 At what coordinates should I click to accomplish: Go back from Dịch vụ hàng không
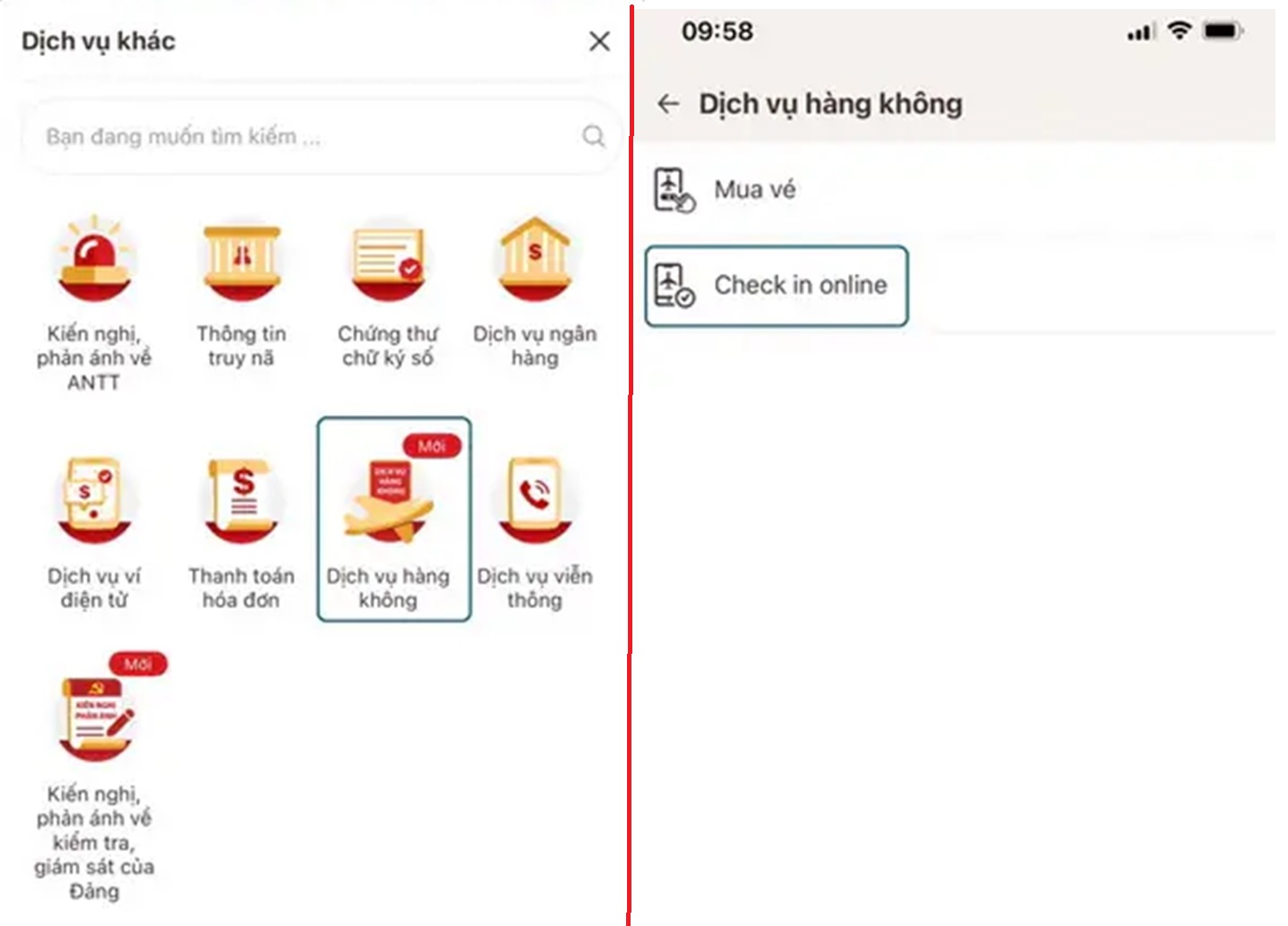click(668, 104)
